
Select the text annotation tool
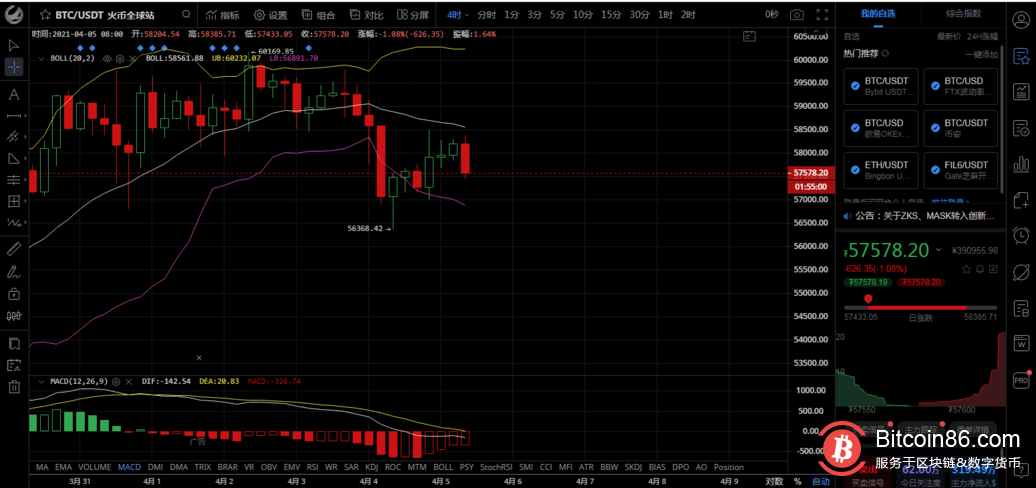coord(14,95)
